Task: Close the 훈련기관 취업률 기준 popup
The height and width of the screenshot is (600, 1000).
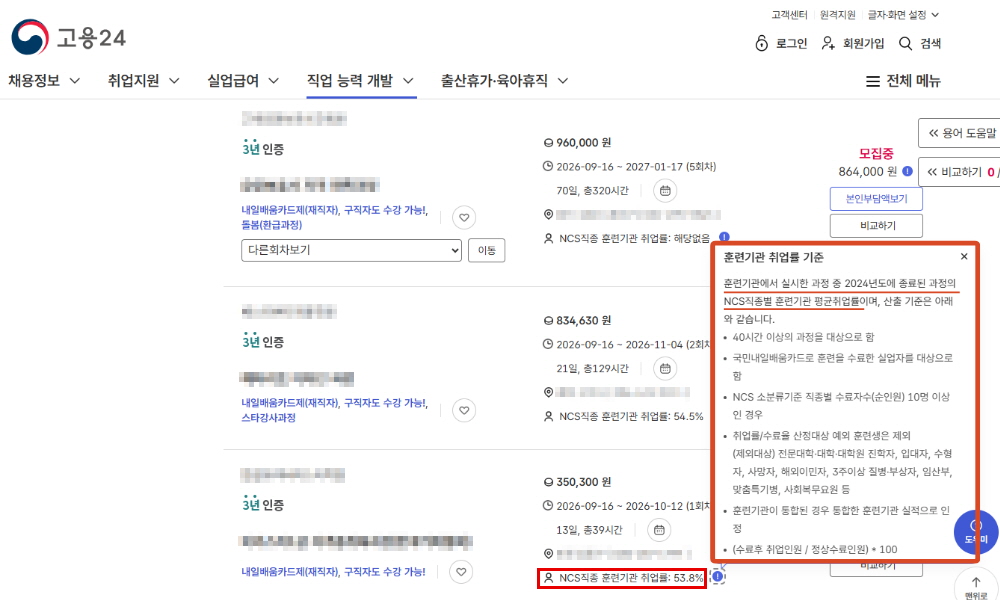Action: tap(964, 256)
